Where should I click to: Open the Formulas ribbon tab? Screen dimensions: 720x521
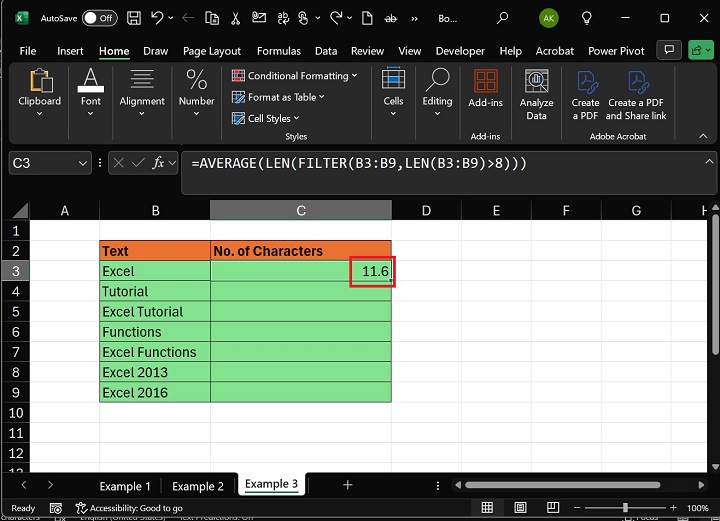tap(278, 51)
